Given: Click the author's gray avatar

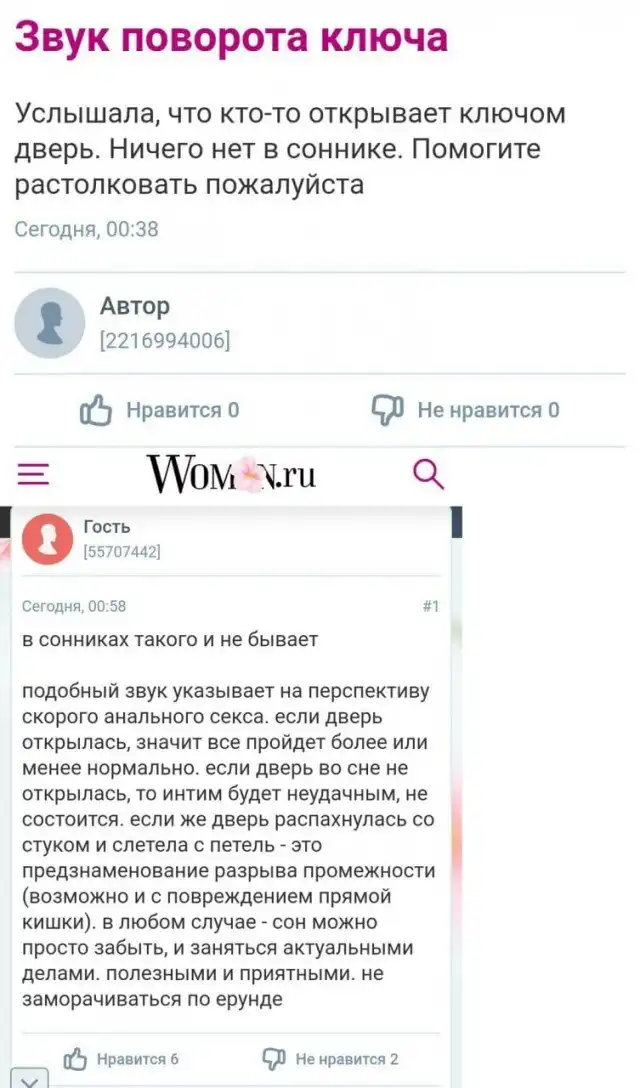Looking at the screenshot, I should 49,323.
